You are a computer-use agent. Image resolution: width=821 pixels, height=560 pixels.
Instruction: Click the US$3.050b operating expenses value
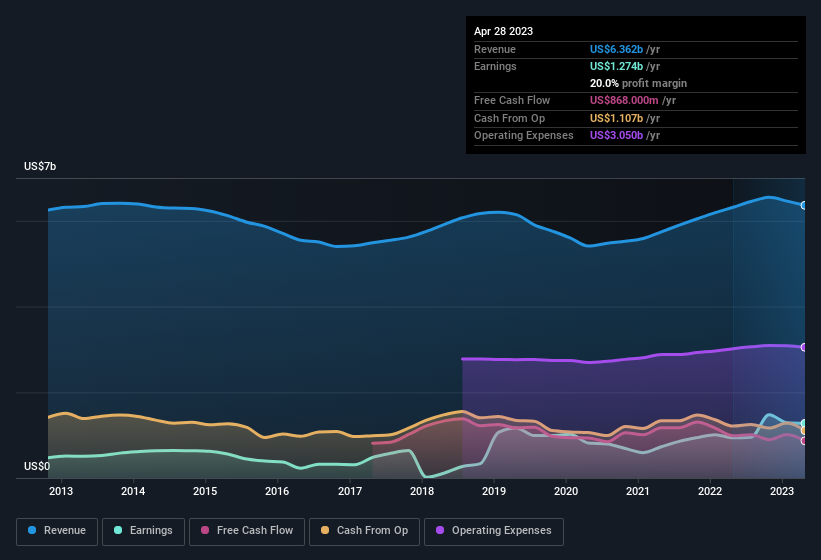pos(616,136)
